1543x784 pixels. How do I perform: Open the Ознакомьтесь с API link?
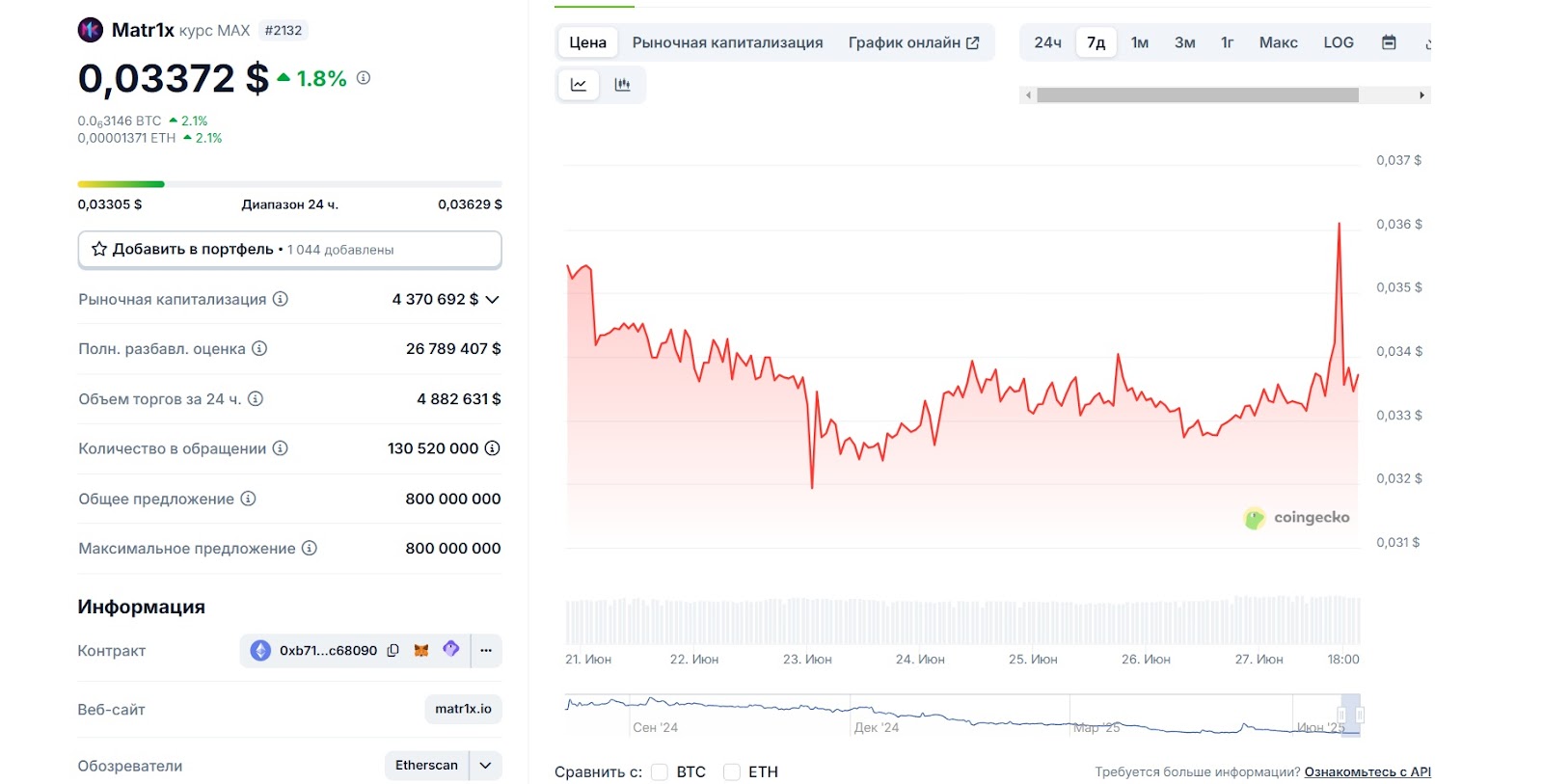[1367, 771]
